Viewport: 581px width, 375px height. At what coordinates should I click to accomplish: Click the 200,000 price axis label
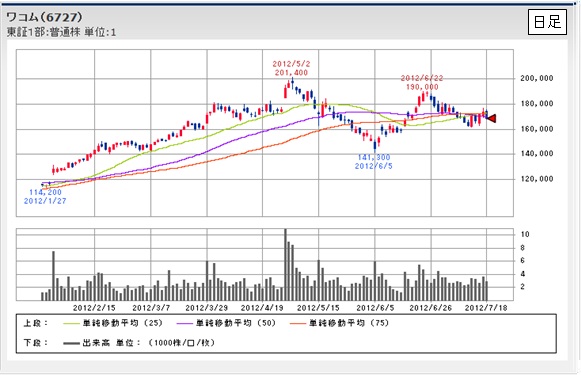pos(537,78)
